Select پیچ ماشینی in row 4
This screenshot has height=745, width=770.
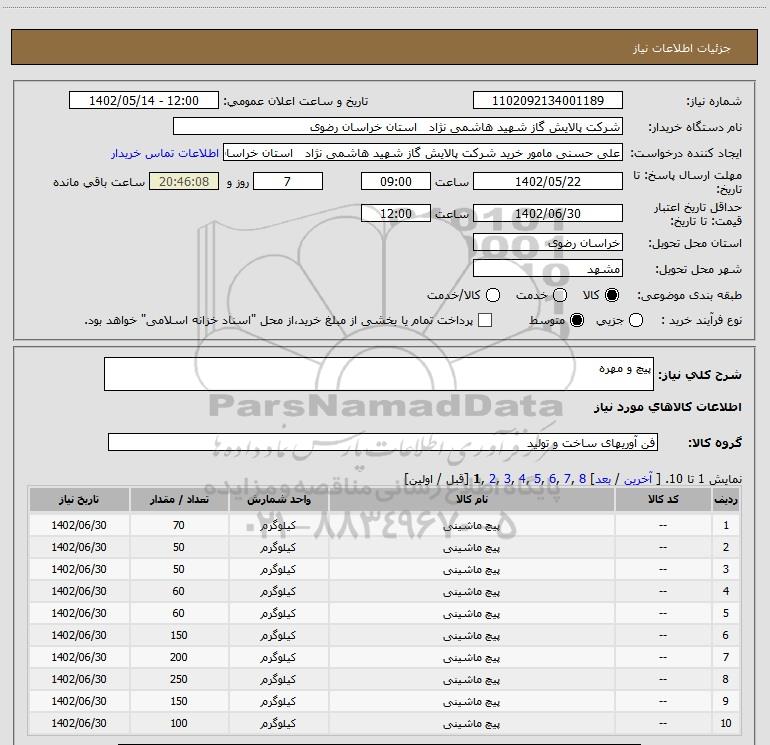471,591
